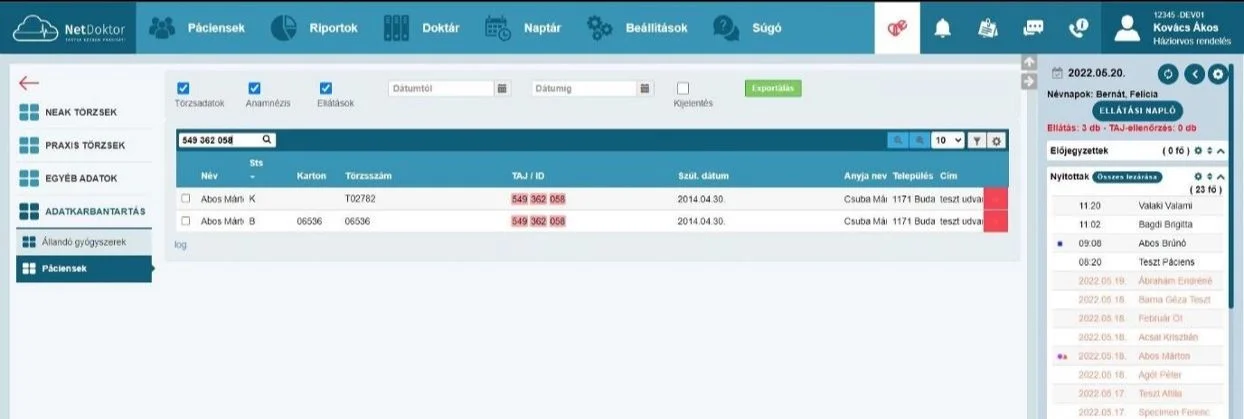Collapse the Előjegyzettek section
The width and height of the screenshot is (1244, 419).
pyautogui.click(x=1221, y=150)
